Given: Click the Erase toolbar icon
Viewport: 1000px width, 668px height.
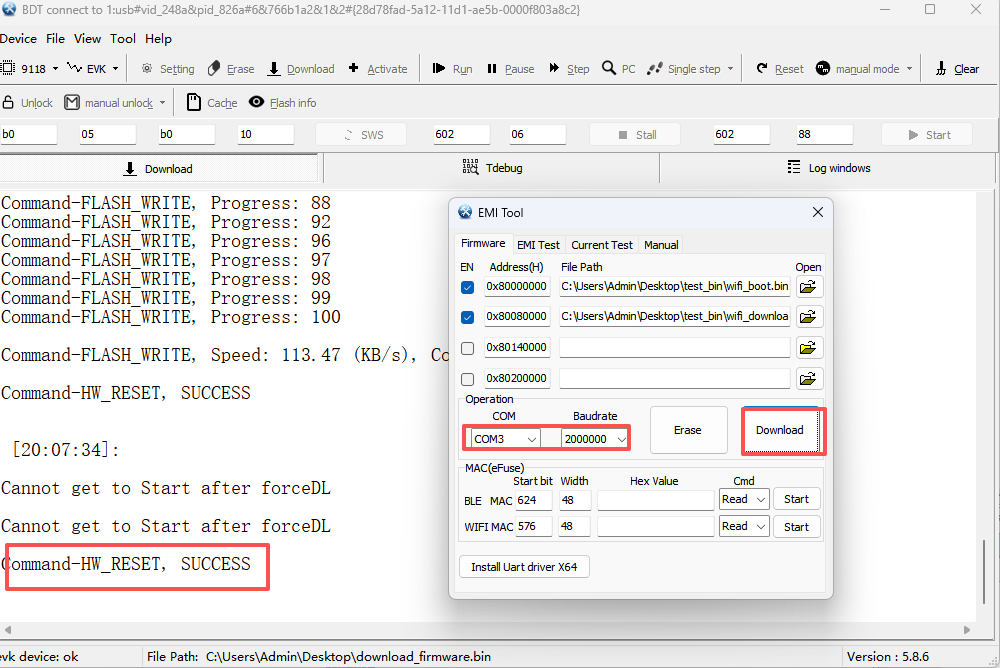Looking at the screenshot, I should coord(214,68).
